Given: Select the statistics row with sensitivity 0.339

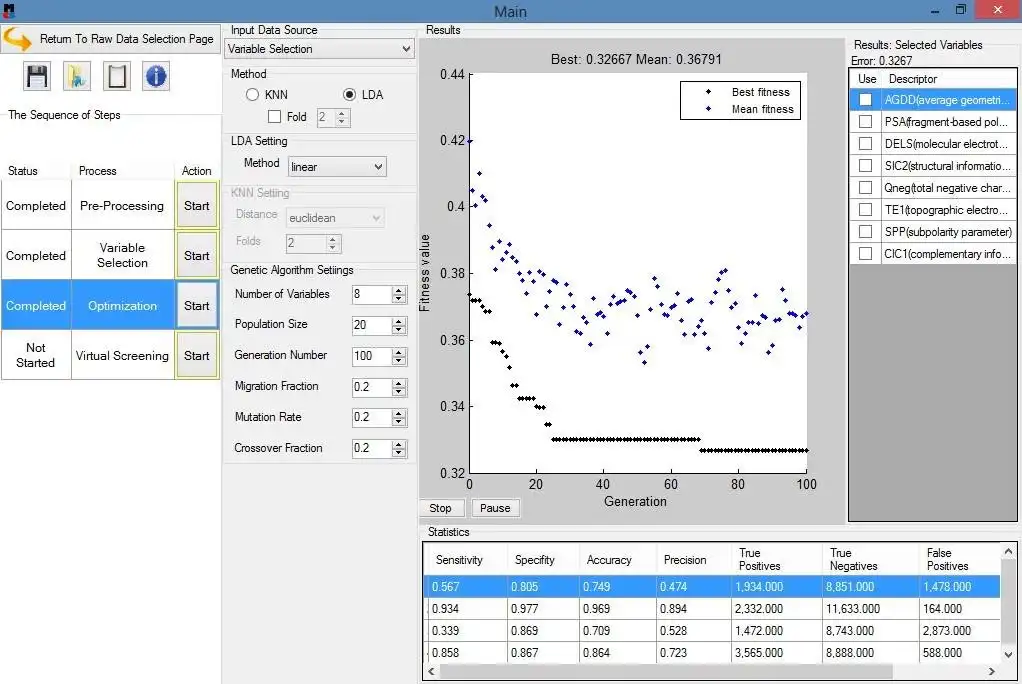Looking at the screenshot, I should pos(712,631).
